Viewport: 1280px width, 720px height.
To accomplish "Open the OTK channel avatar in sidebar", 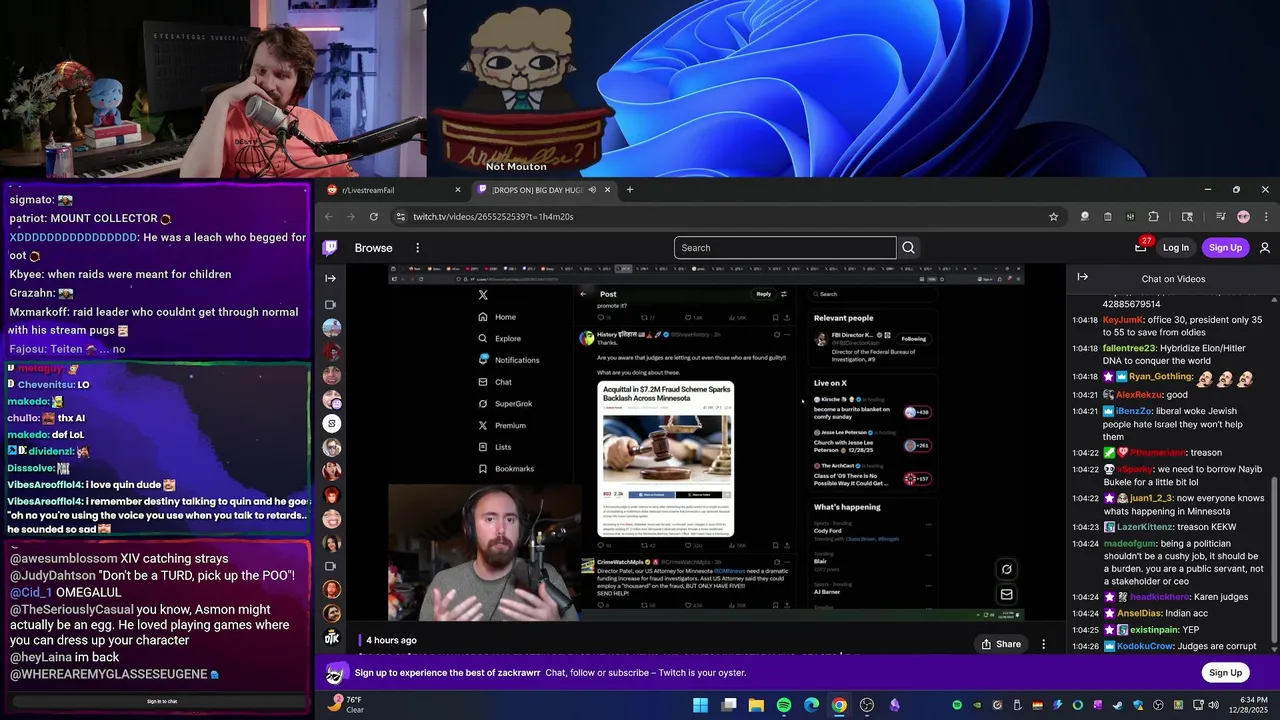I will (331, 637).
